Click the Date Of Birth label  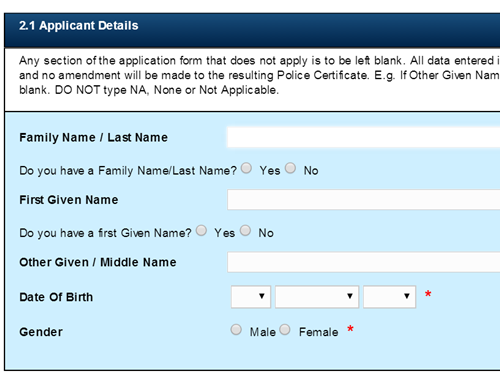point(56,297)
